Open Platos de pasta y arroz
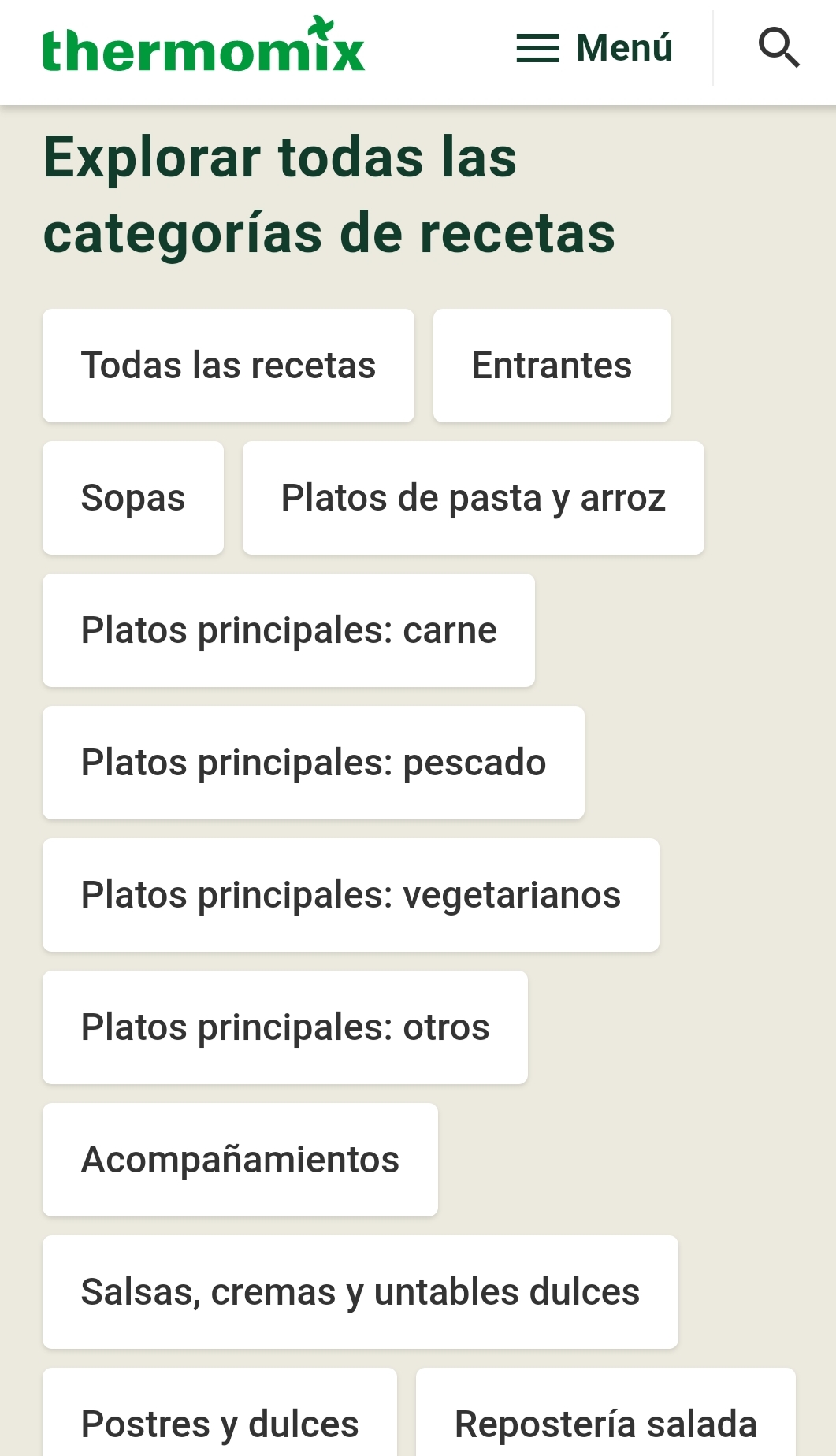The width and height of the screenshot is (836, 1456). pos(474,498)
